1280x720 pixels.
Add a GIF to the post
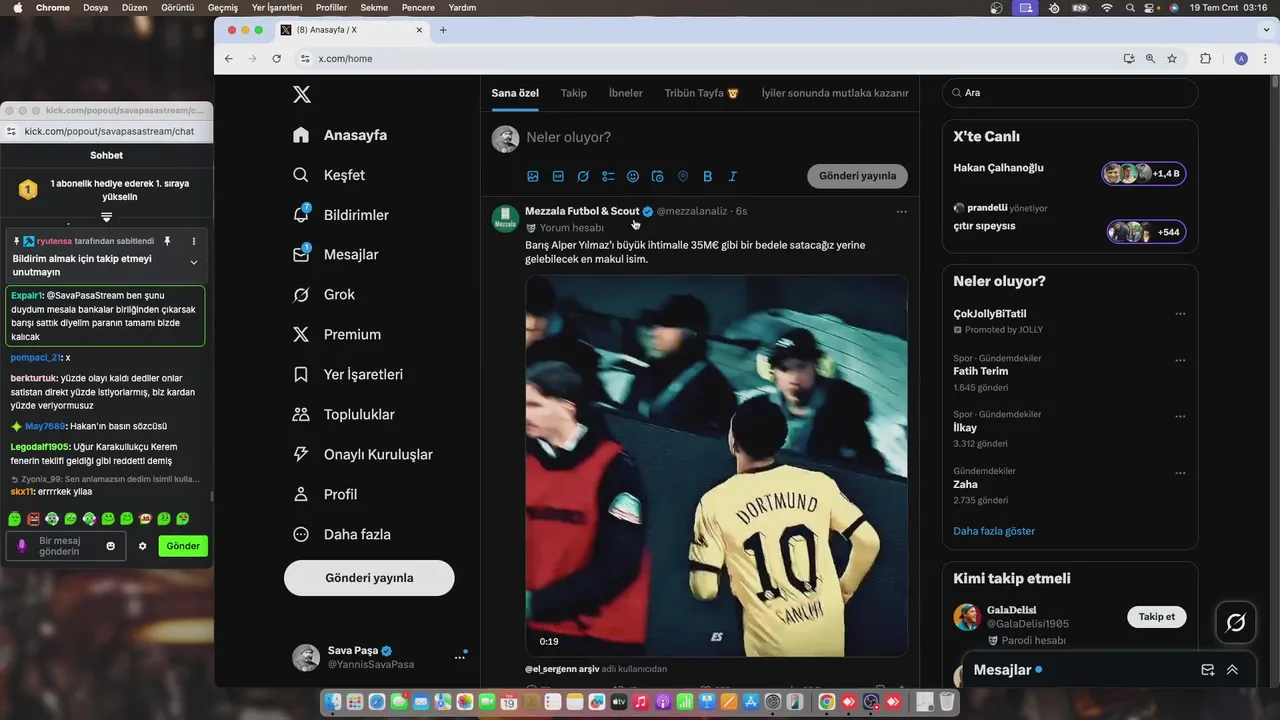pos(558,176)
